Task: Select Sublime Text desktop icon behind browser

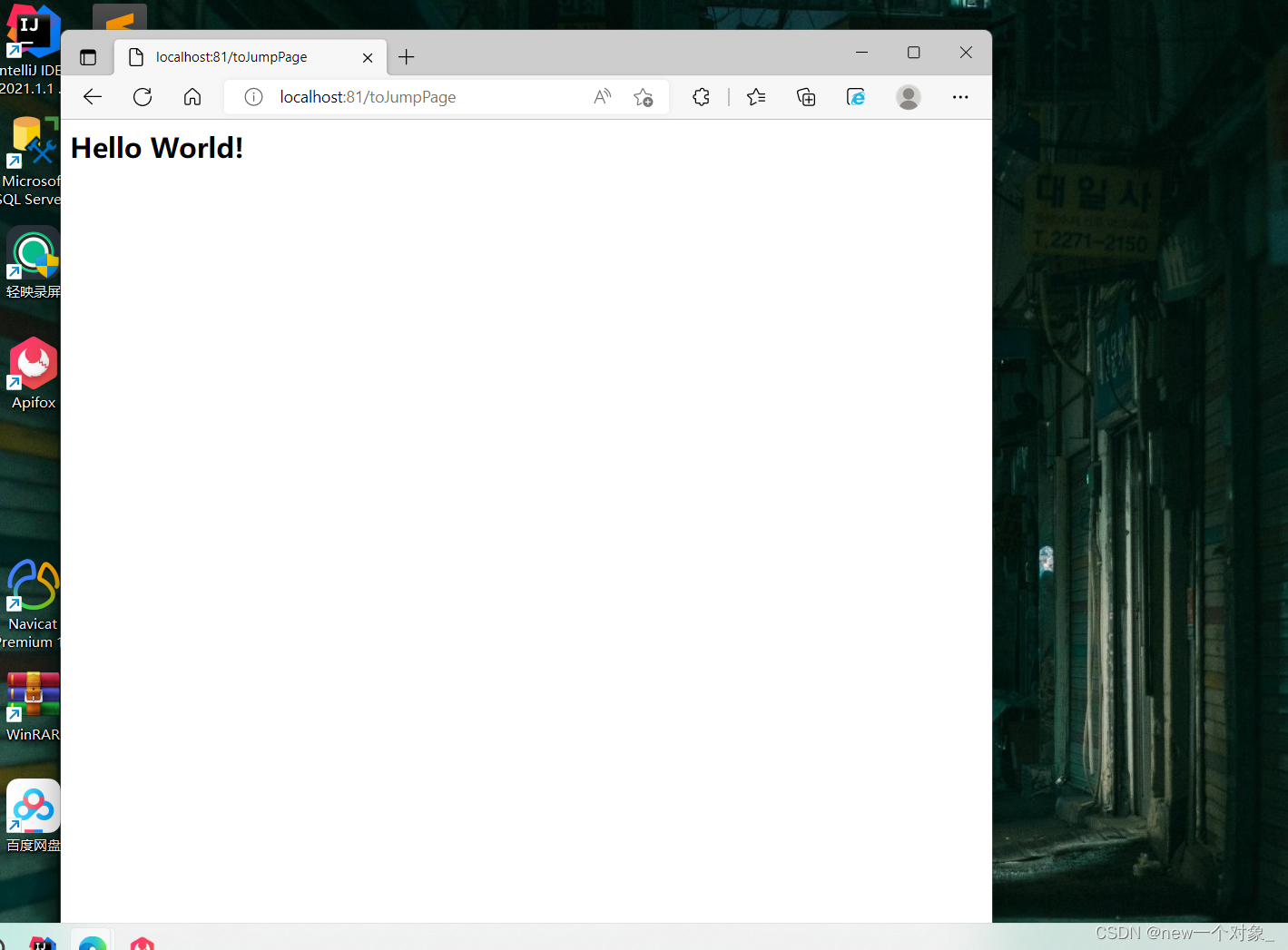Action: (x=120, y=16)
